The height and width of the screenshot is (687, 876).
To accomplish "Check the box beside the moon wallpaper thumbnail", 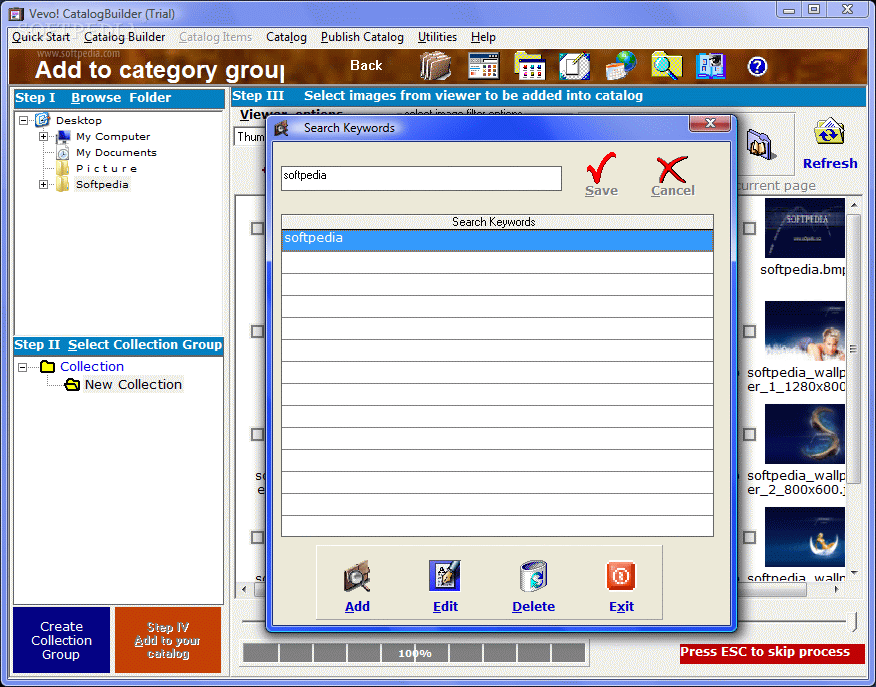I will click(749, 537).
